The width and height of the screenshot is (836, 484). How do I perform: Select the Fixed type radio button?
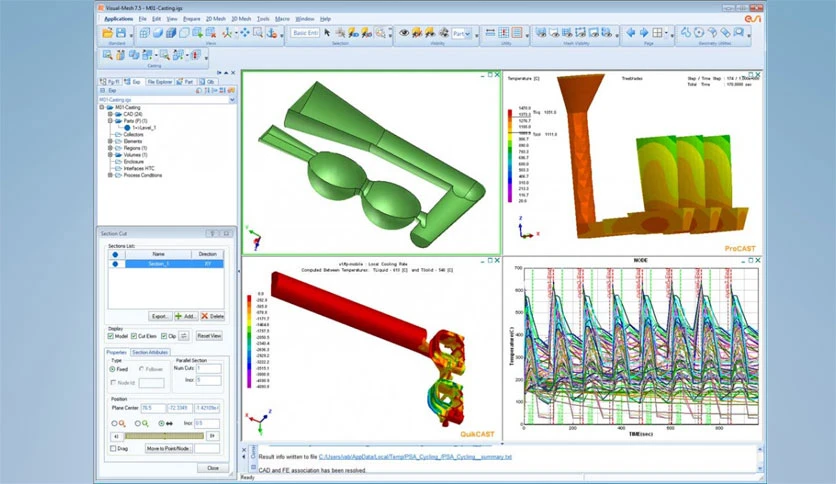click(112, 369)
